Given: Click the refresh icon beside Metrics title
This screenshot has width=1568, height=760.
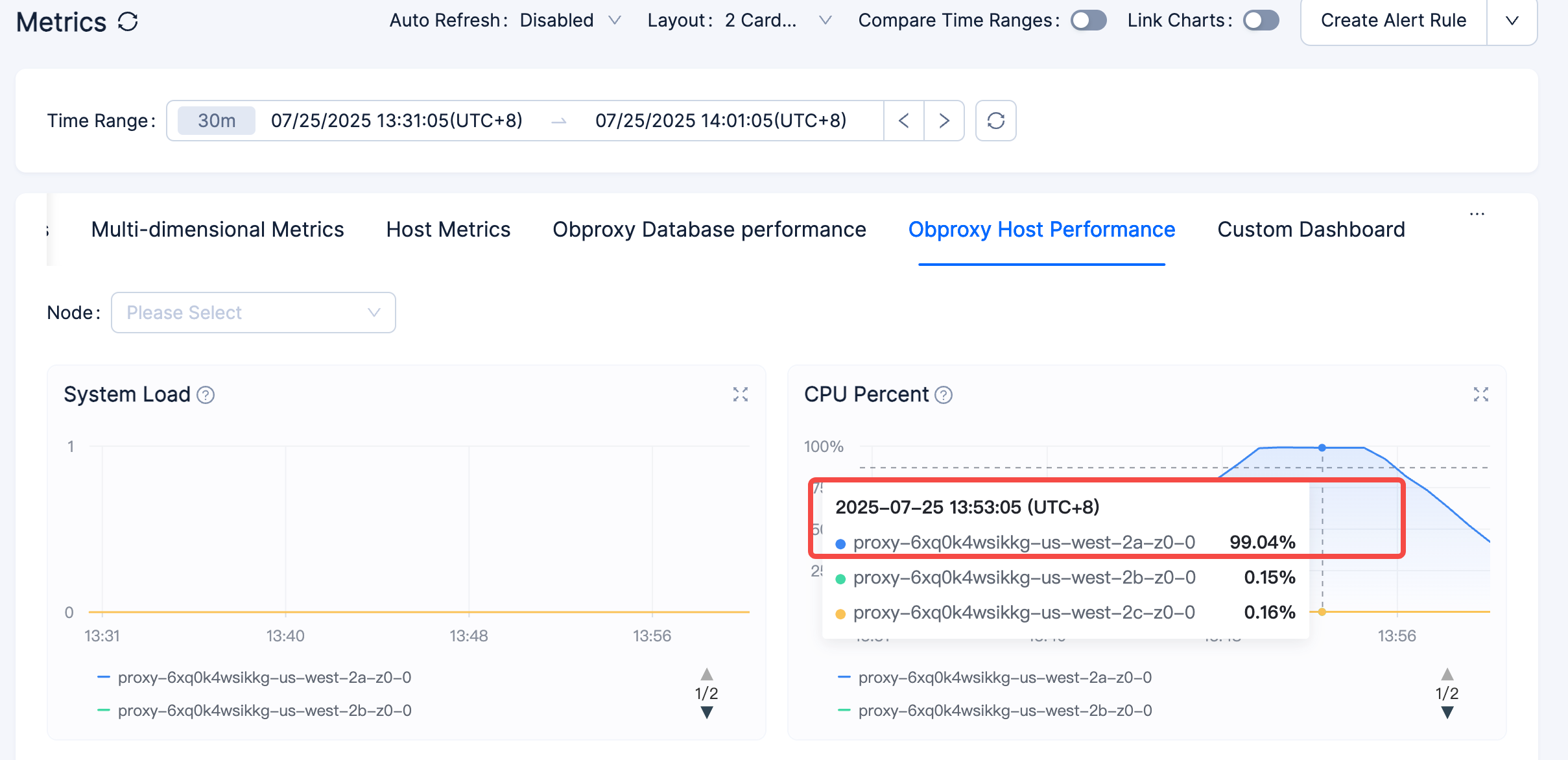Looking at the screenshot, I should [128, 21].
